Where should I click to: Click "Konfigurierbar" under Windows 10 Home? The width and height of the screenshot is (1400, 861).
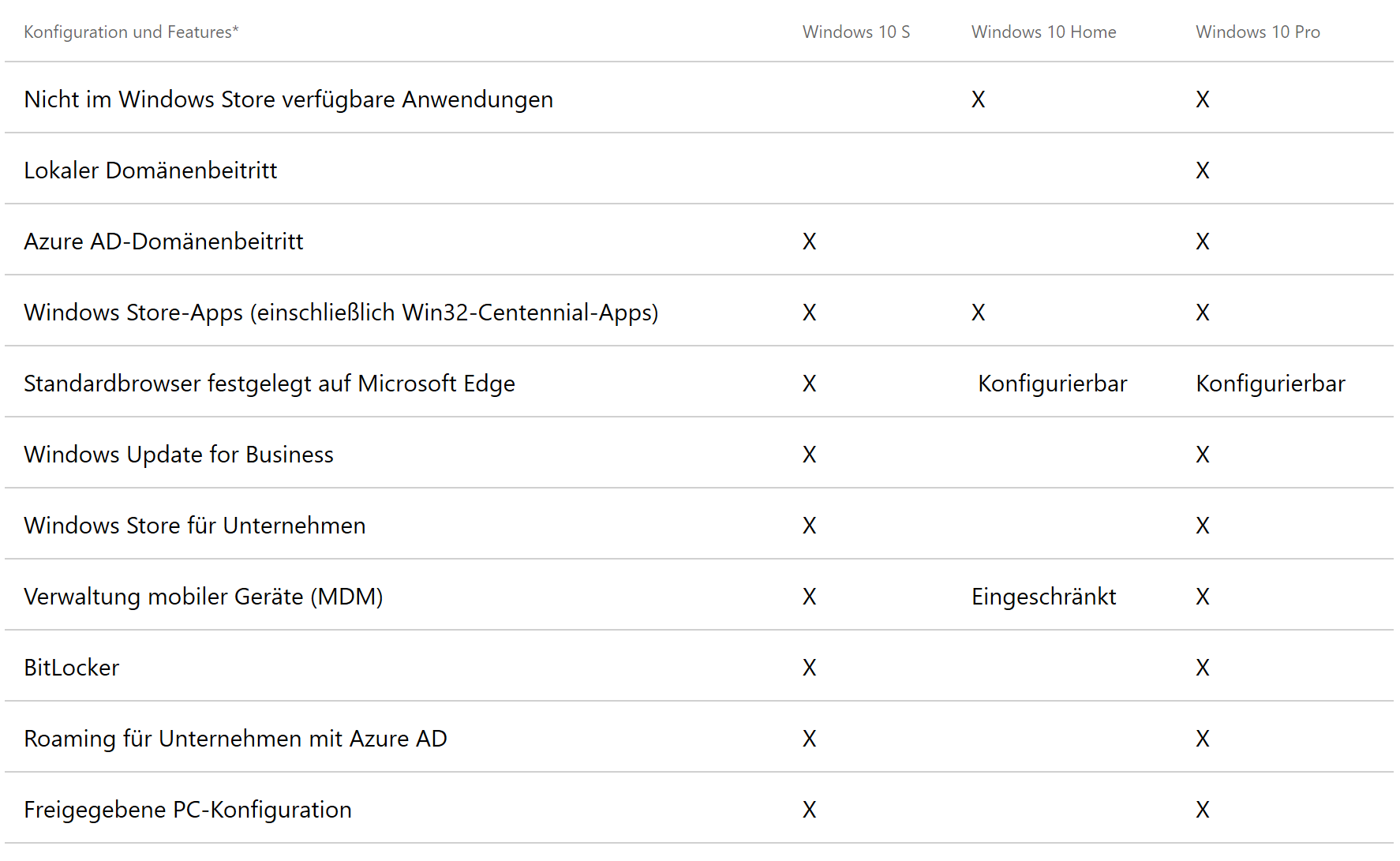coord(1052,384)
